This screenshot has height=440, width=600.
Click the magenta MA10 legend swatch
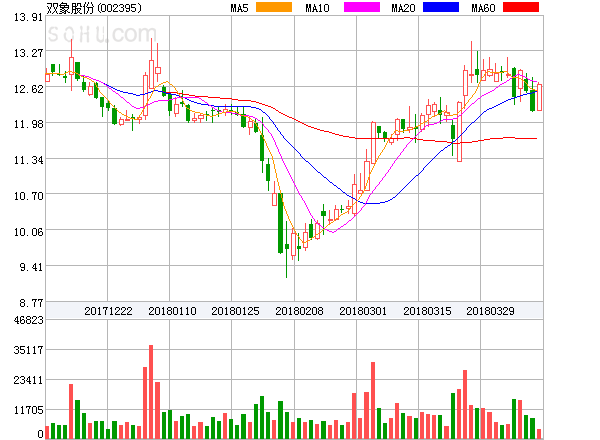tap(362, 7)
